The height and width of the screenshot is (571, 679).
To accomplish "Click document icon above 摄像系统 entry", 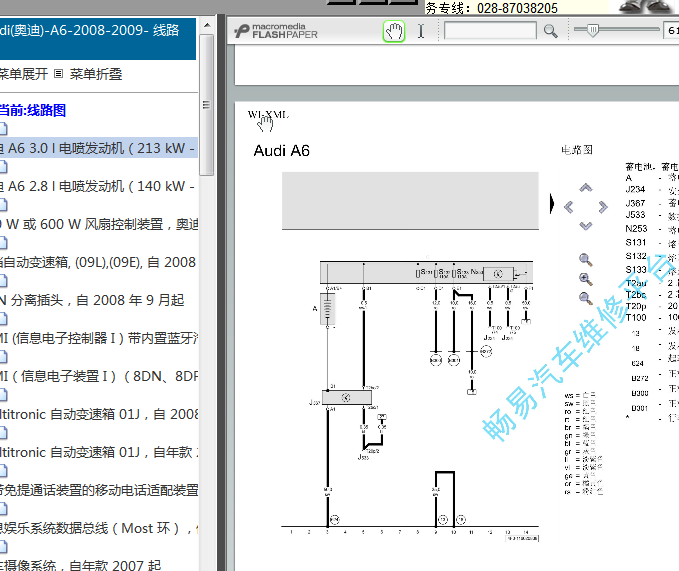I will click(x=3, y=547).
